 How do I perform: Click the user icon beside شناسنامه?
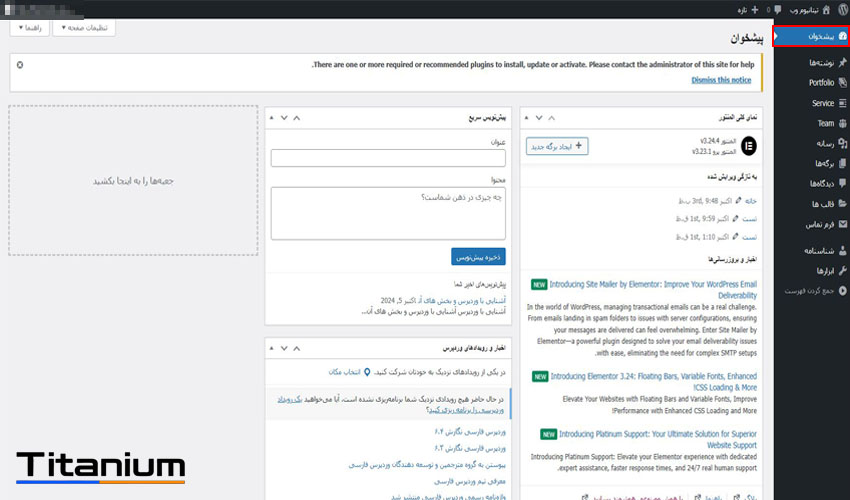842,251
